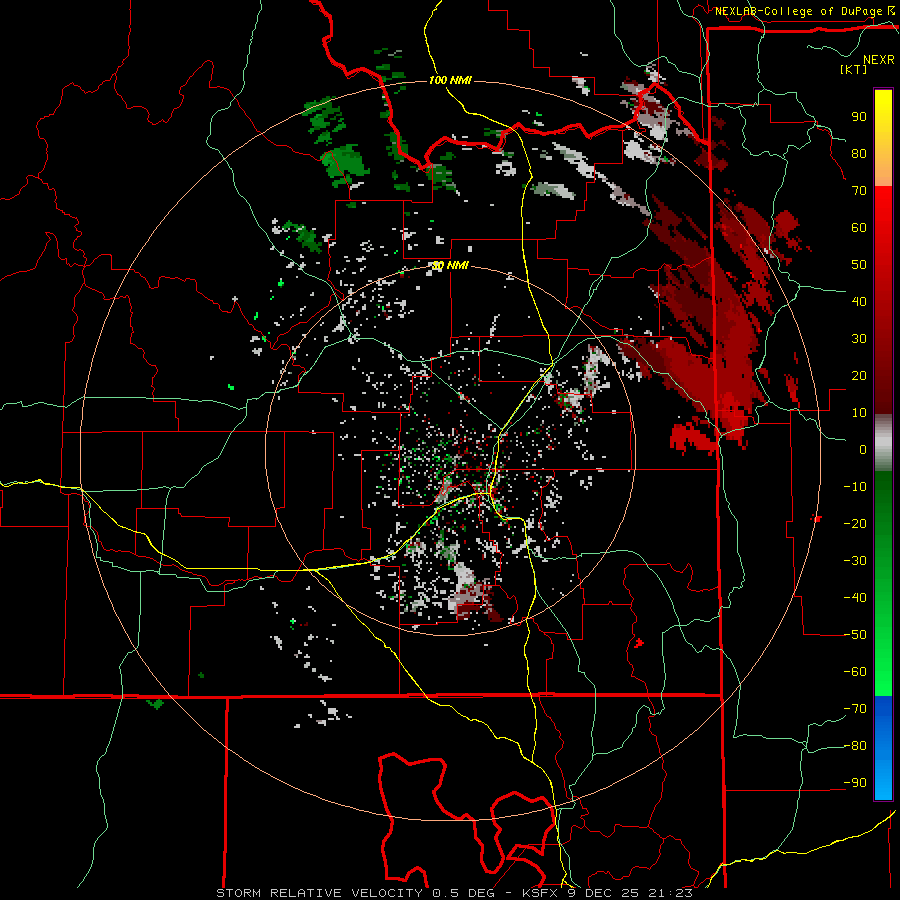Click the 30 value on velocity scale
Screen dimensions: 900x900
(x=859, y=339)
